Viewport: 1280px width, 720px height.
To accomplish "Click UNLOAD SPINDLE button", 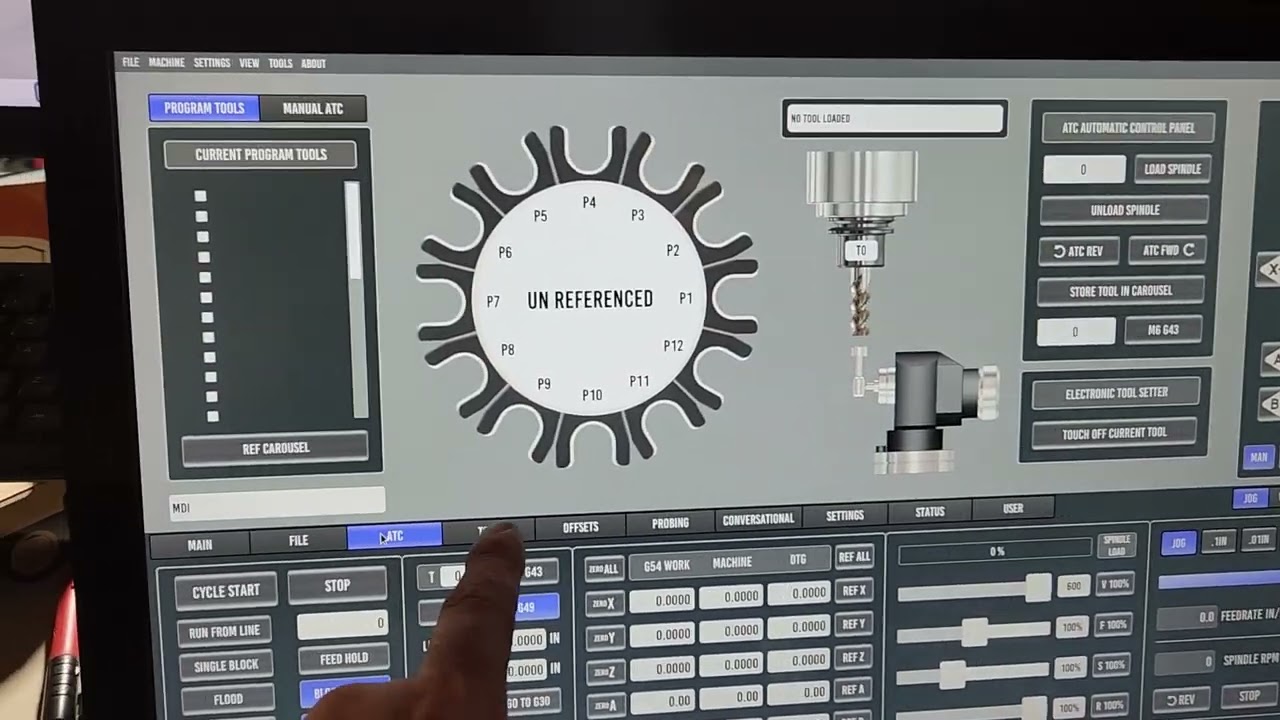I will click(x=1125, y=210).
